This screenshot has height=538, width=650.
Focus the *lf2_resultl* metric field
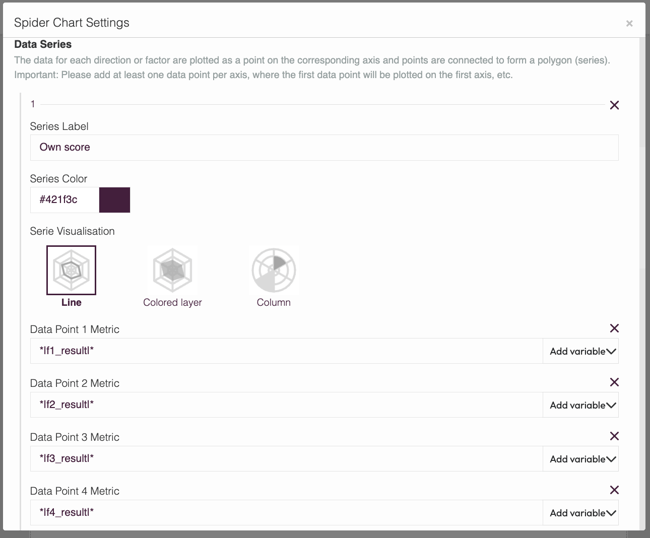(x=286, y=405)
